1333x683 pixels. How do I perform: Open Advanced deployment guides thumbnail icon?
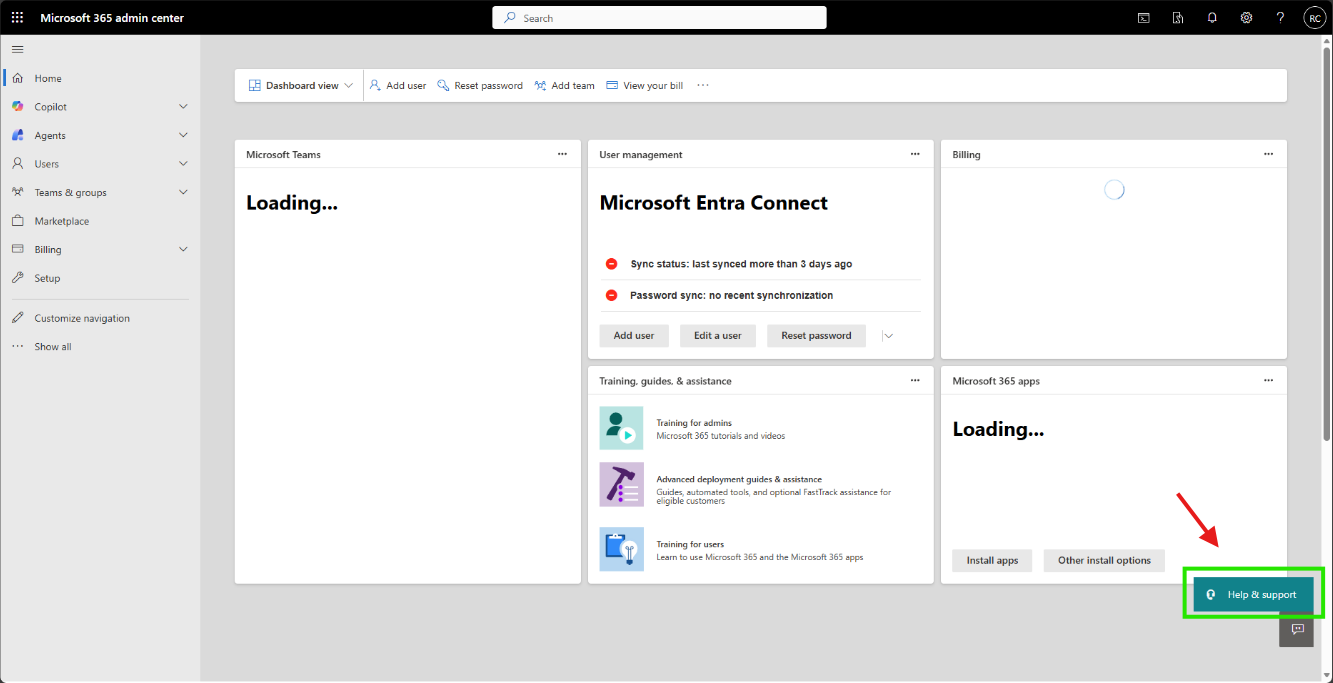pos(621,485)
